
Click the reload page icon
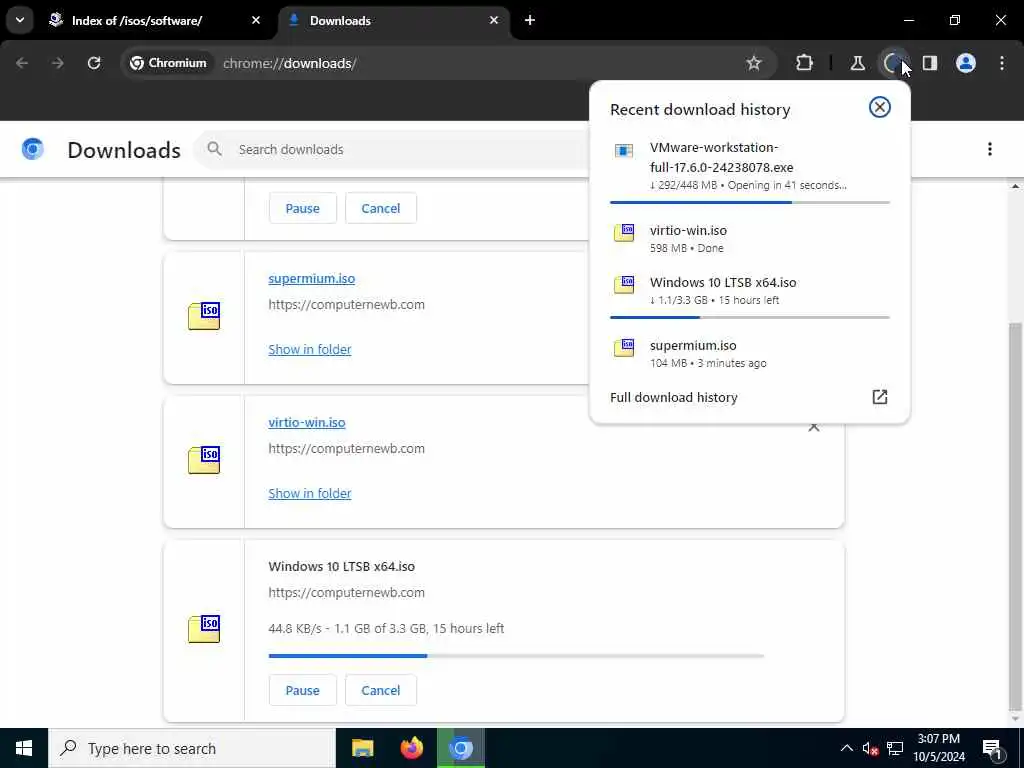click(94, 63)
